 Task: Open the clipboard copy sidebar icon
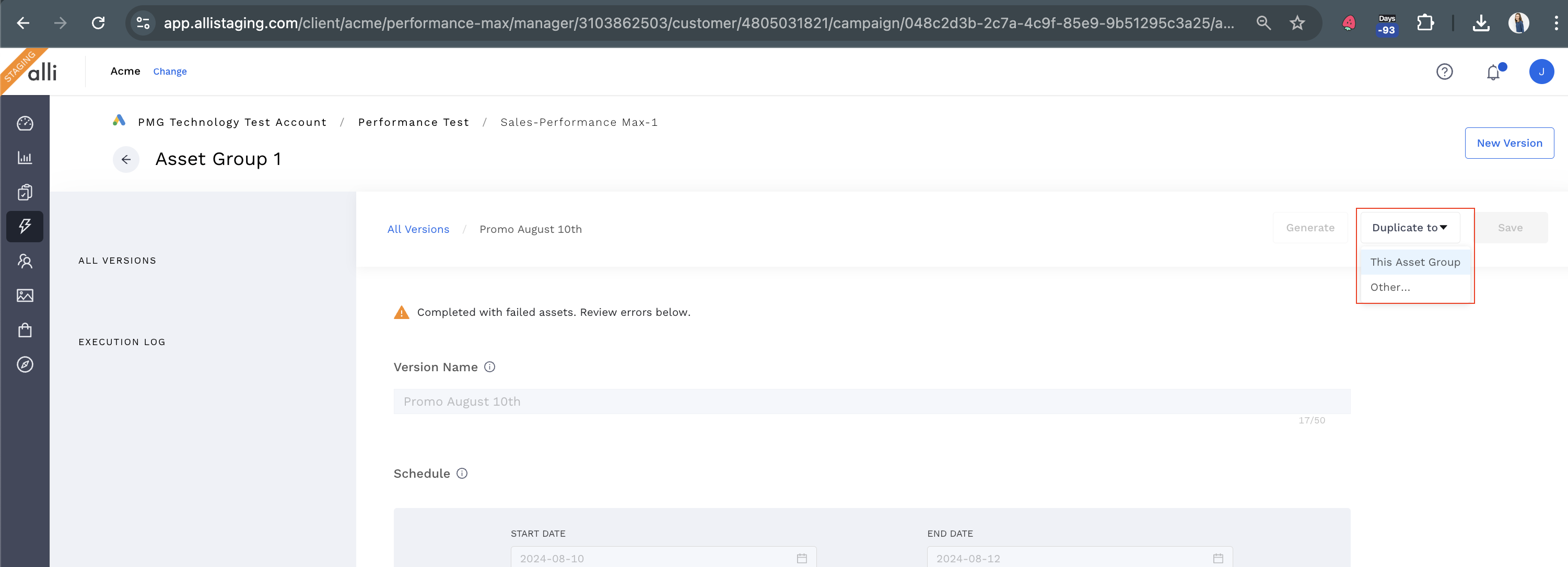pyautogui.click(x=25, y=192)
